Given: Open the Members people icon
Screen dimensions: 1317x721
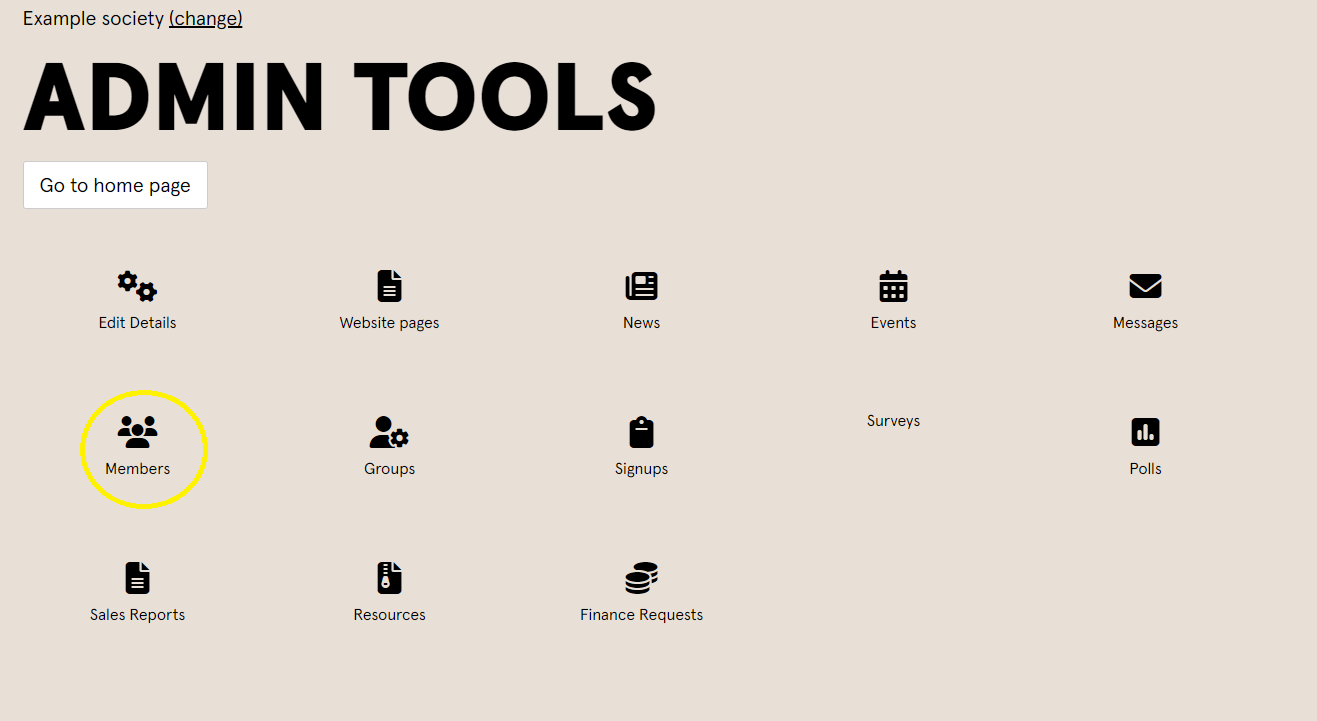Looking at the screenshot, I should click(137, 432).
